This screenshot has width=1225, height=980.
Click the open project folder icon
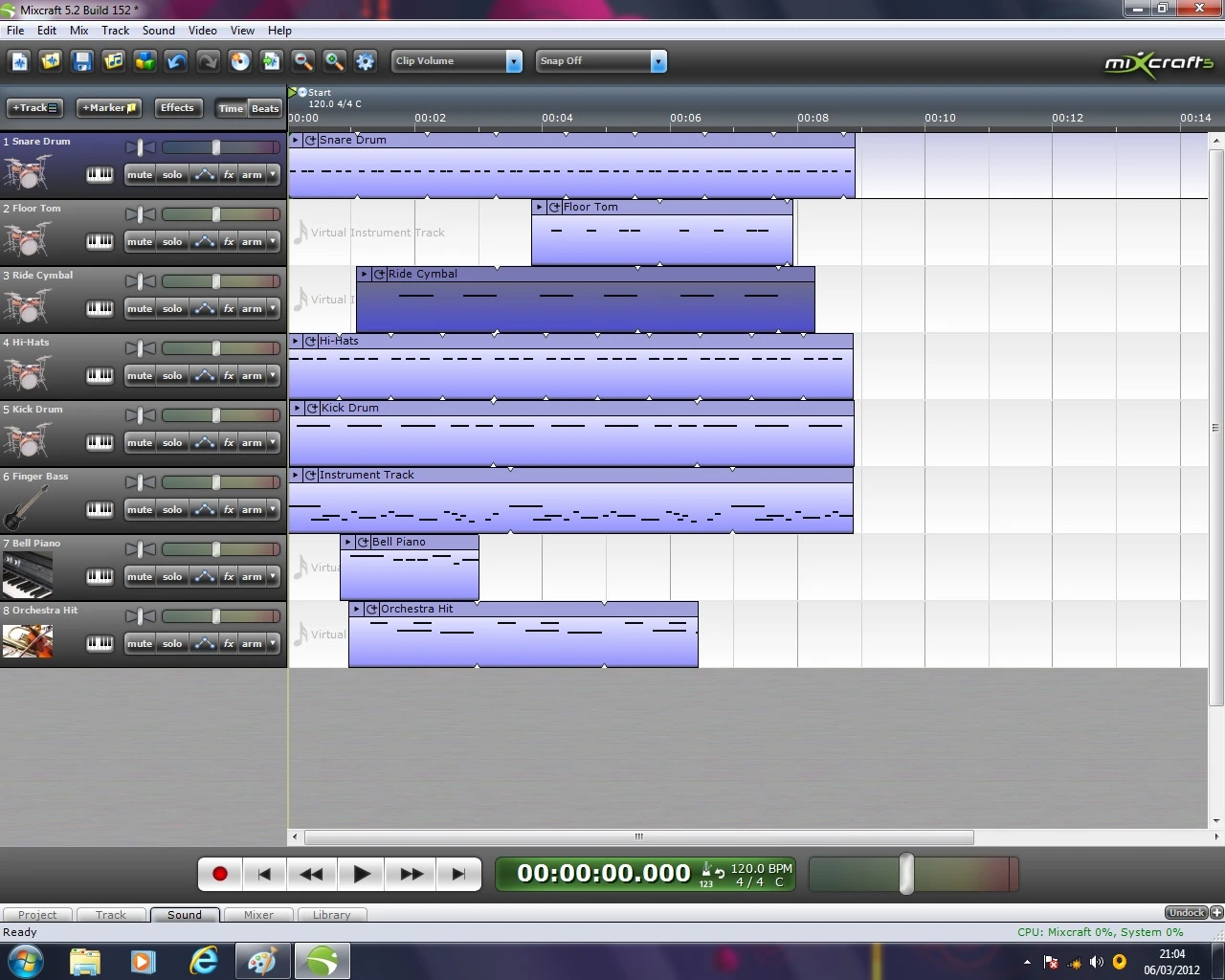pos(52,61)
